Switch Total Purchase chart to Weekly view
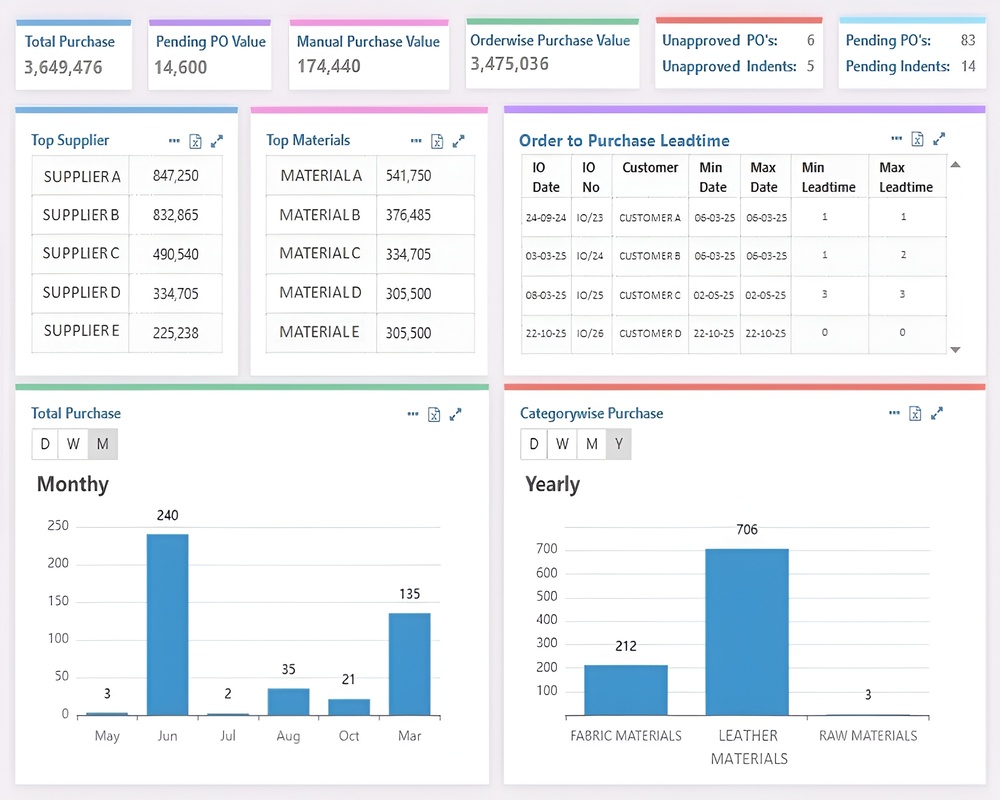The width and height of the screenshot is (1000, 800). click(x=73, y=444)
